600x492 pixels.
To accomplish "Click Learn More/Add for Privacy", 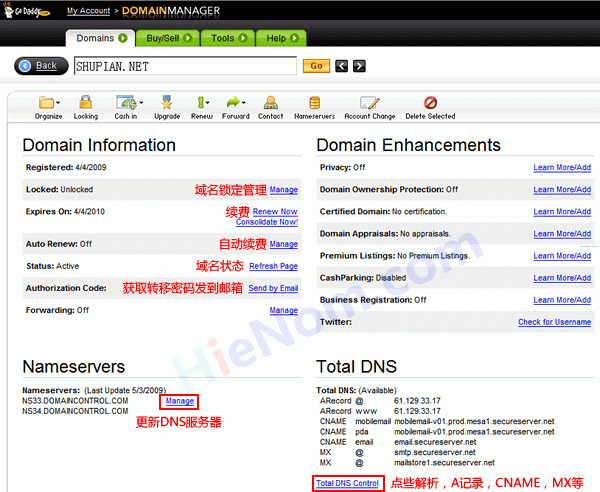I will pyautogui.click(x=562, y=168).
